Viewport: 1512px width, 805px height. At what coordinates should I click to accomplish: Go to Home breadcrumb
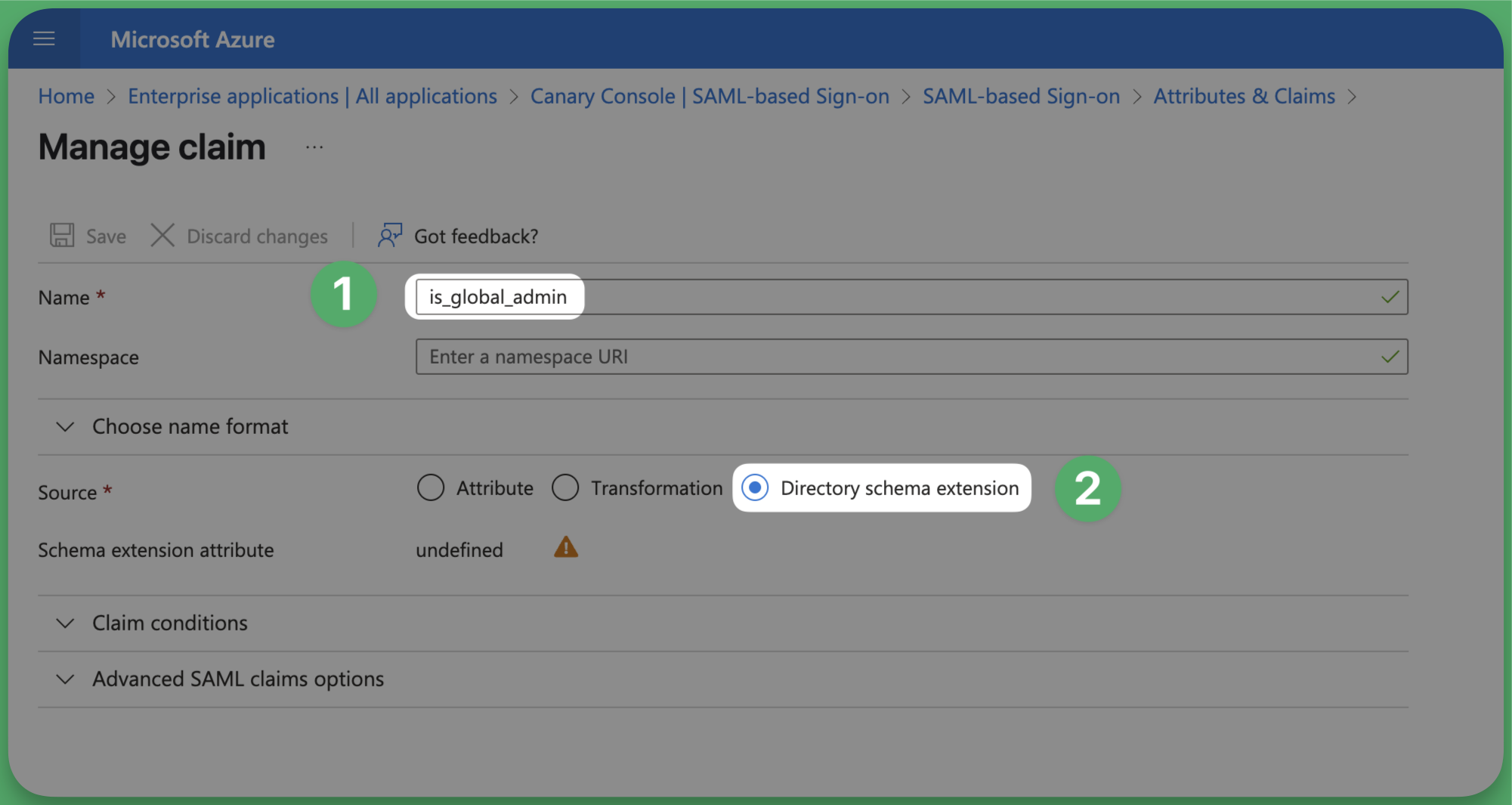coord(66,96)
